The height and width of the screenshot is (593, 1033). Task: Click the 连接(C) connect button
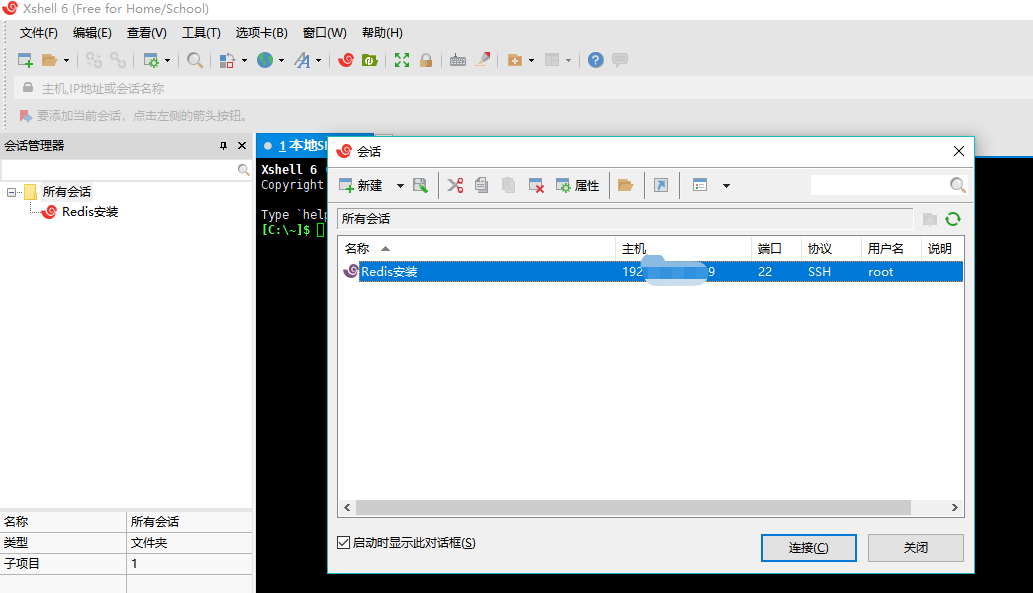(808, 548)
